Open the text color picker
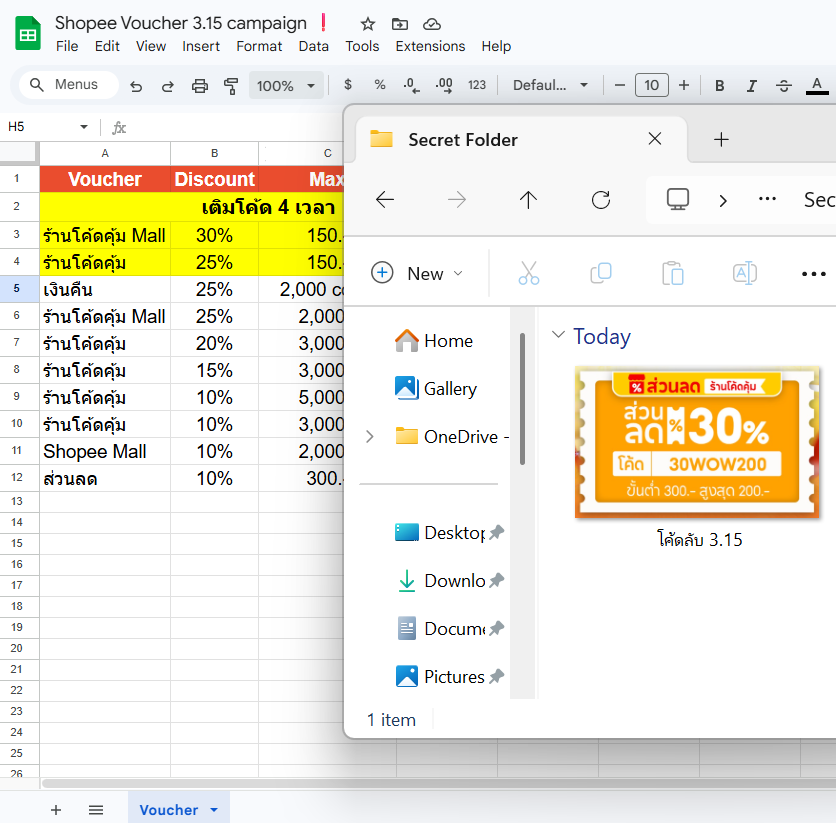 click(816, 85)
